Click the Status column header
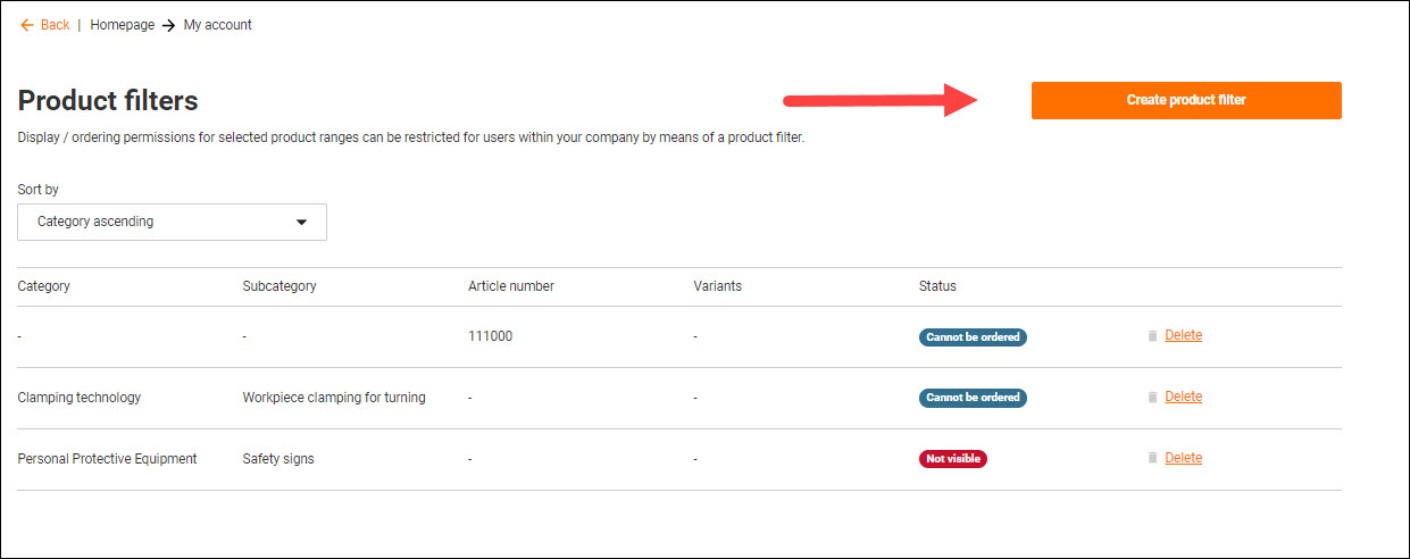1410x559 pixels. pos(937,286)
